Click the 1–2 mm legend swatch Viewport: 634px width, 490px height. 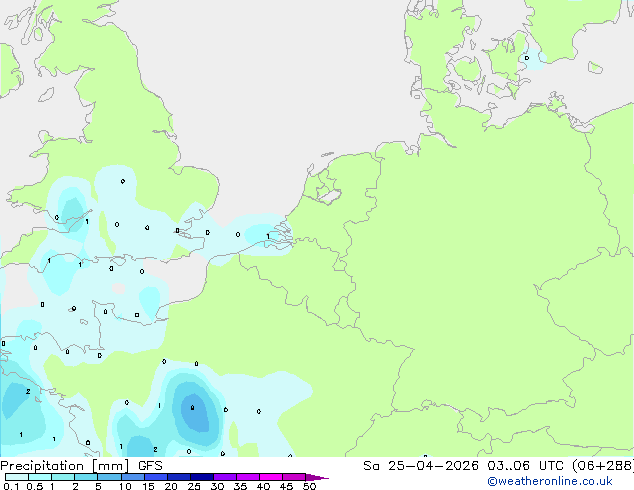(x=63, y=477)
